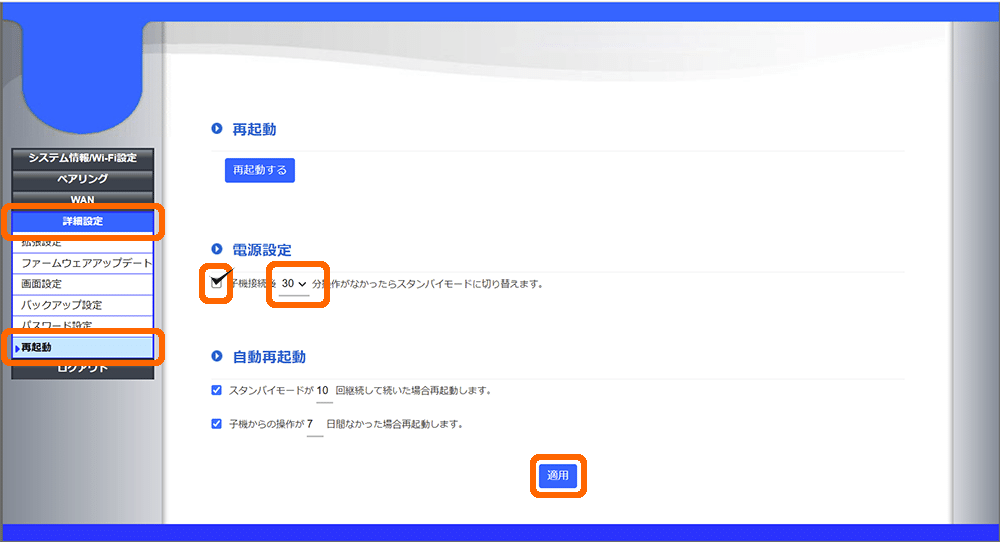Toggle the standby mode power setting checkbox
This screenshot has height=542, width=1000.
click(x=217, y=284)
